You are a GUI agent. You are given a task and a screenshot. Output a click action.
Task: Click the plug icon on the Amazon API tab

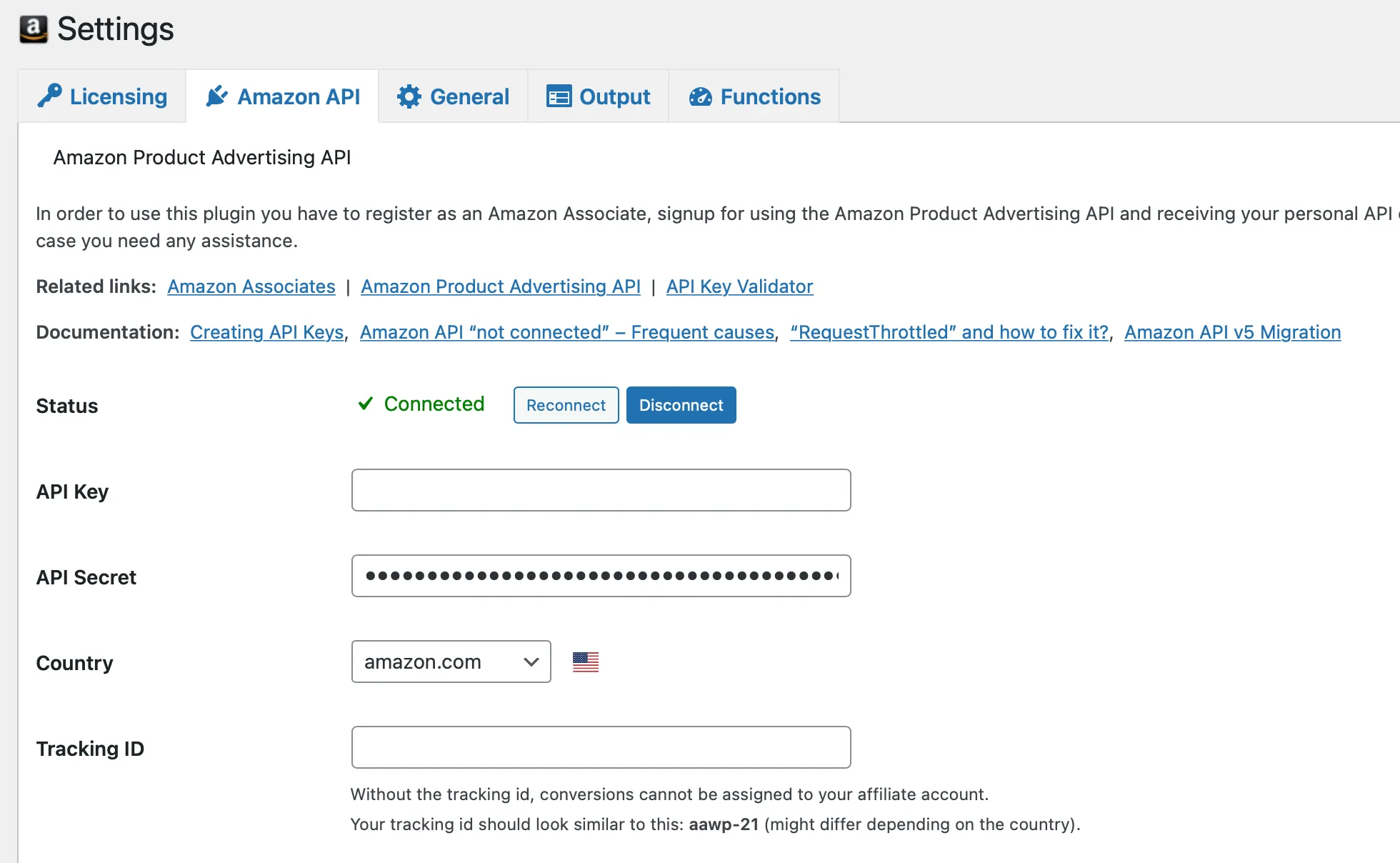coord(216,96)
